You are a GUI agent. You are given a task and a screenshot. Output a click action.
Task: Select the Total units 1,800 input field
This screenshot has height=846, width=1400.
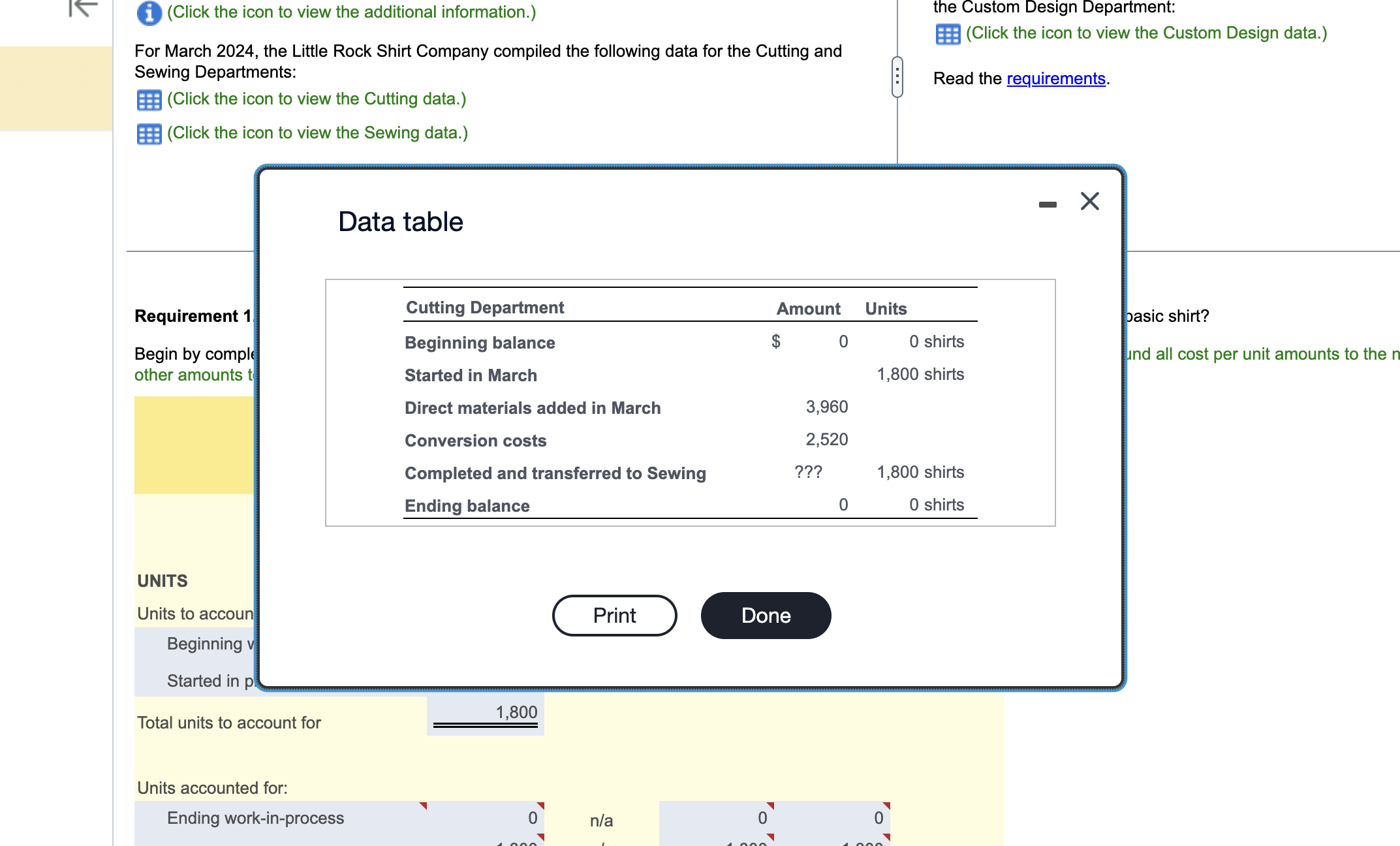[486, 713]
